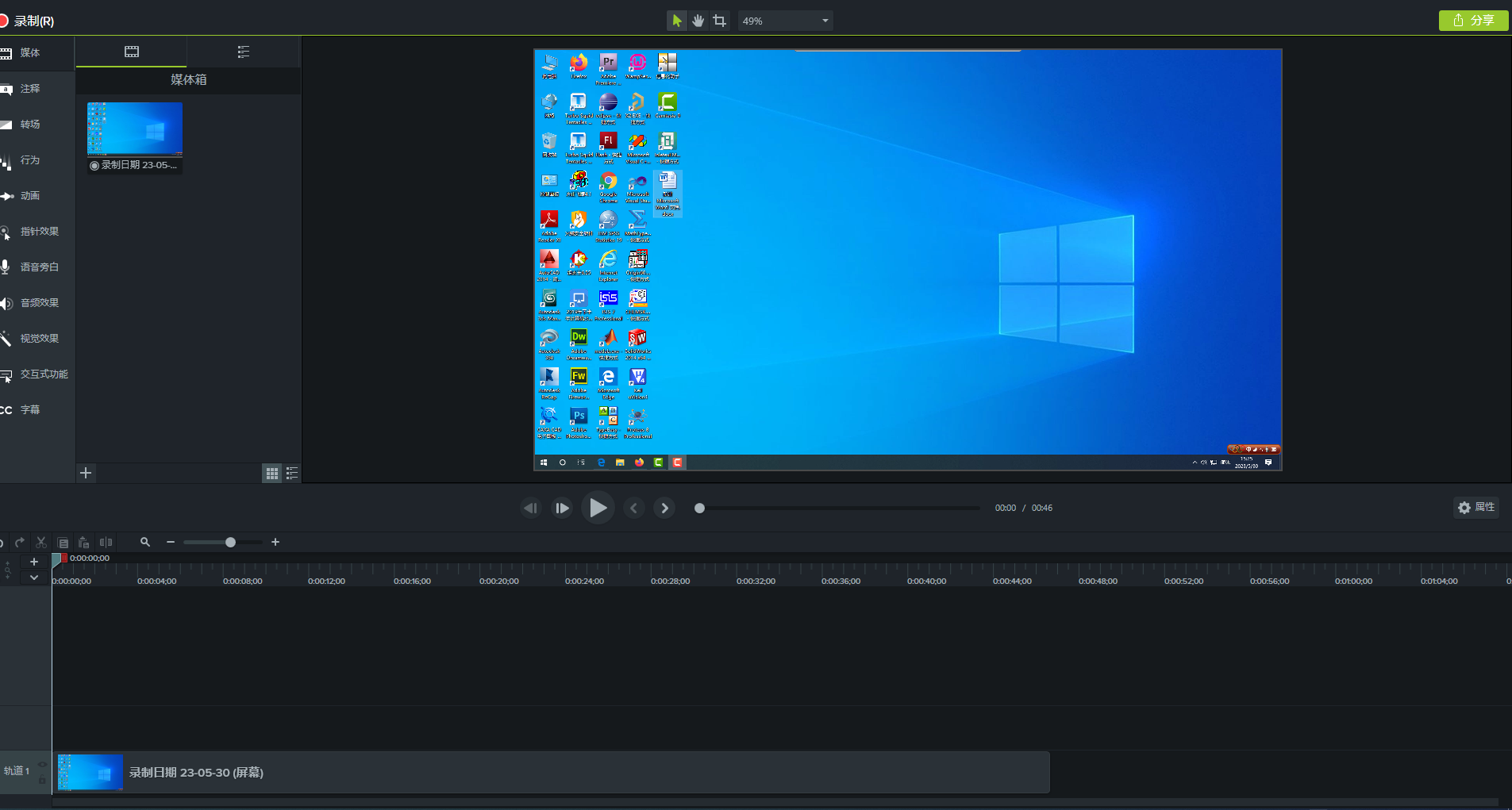Click the timeline zoom slider handle

click(x=230, y=543)
